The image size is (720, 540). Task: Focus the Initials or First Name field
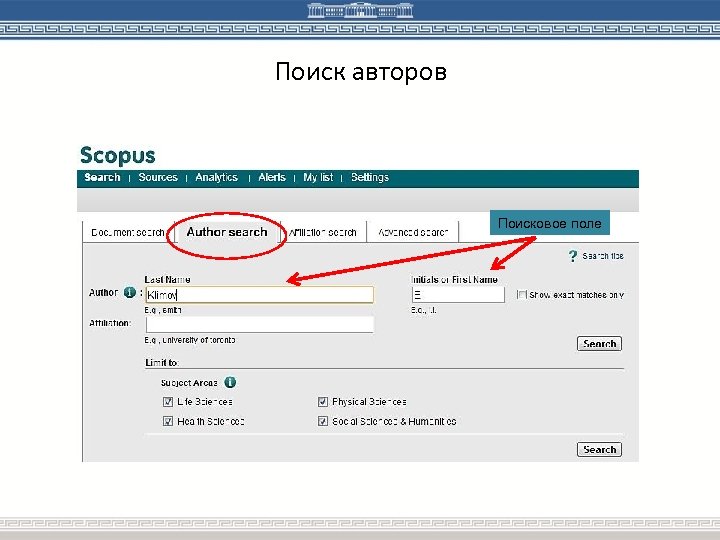[458, 295]
